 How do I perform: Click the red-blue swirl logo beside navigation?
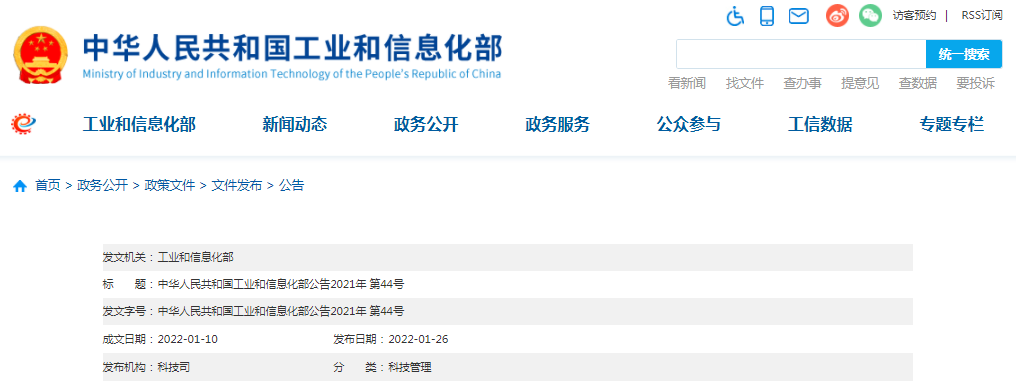[24, 123]
